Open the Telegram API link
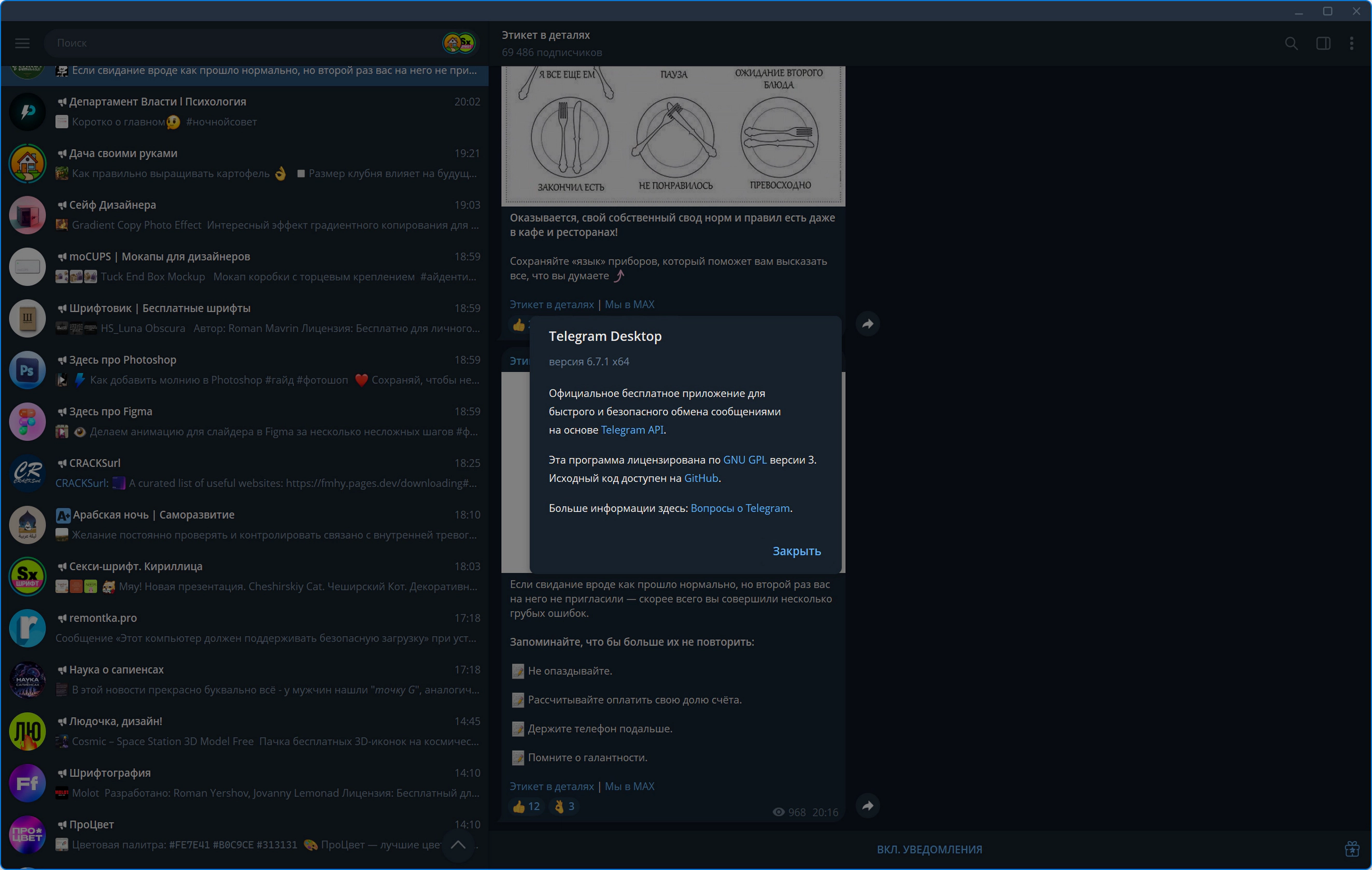 point(631,430)
